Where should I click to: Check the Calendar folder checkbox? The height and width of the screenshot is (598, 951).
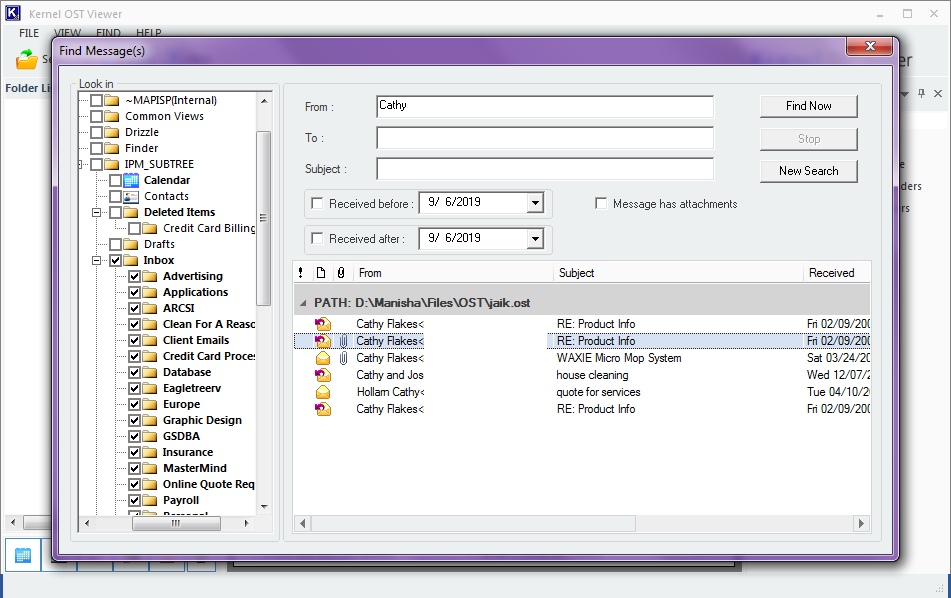pos(115,180)
